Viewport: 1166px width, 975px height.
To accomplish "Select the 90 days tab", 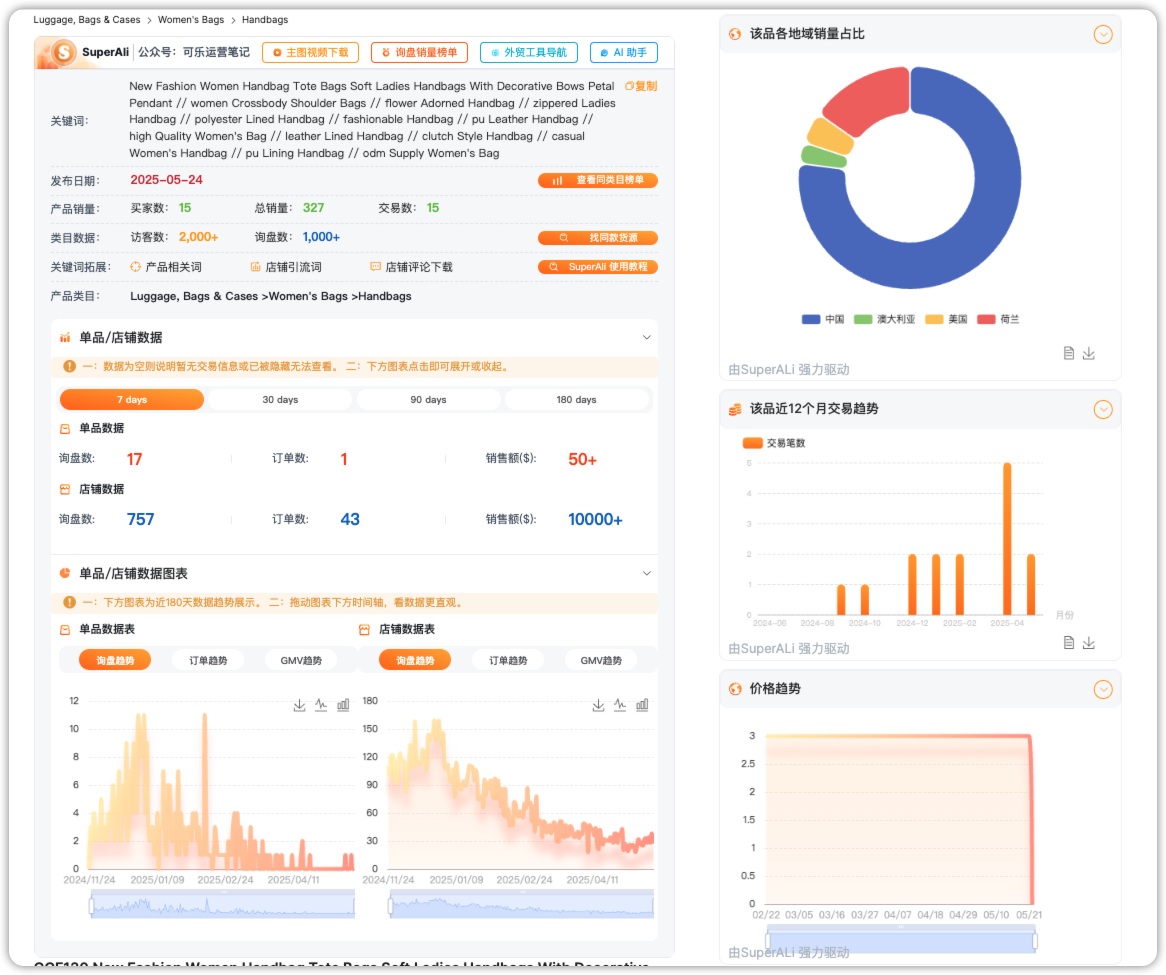I will pyautogui.click(x=428, y=399).
